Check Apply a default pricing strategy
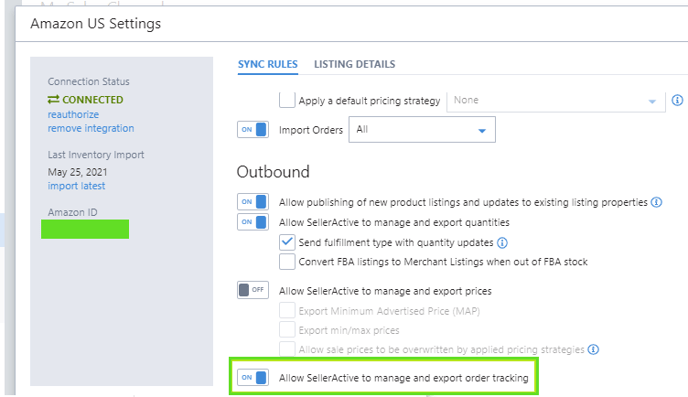This screenshot has width=688, height=397. (x=287, y=100)
